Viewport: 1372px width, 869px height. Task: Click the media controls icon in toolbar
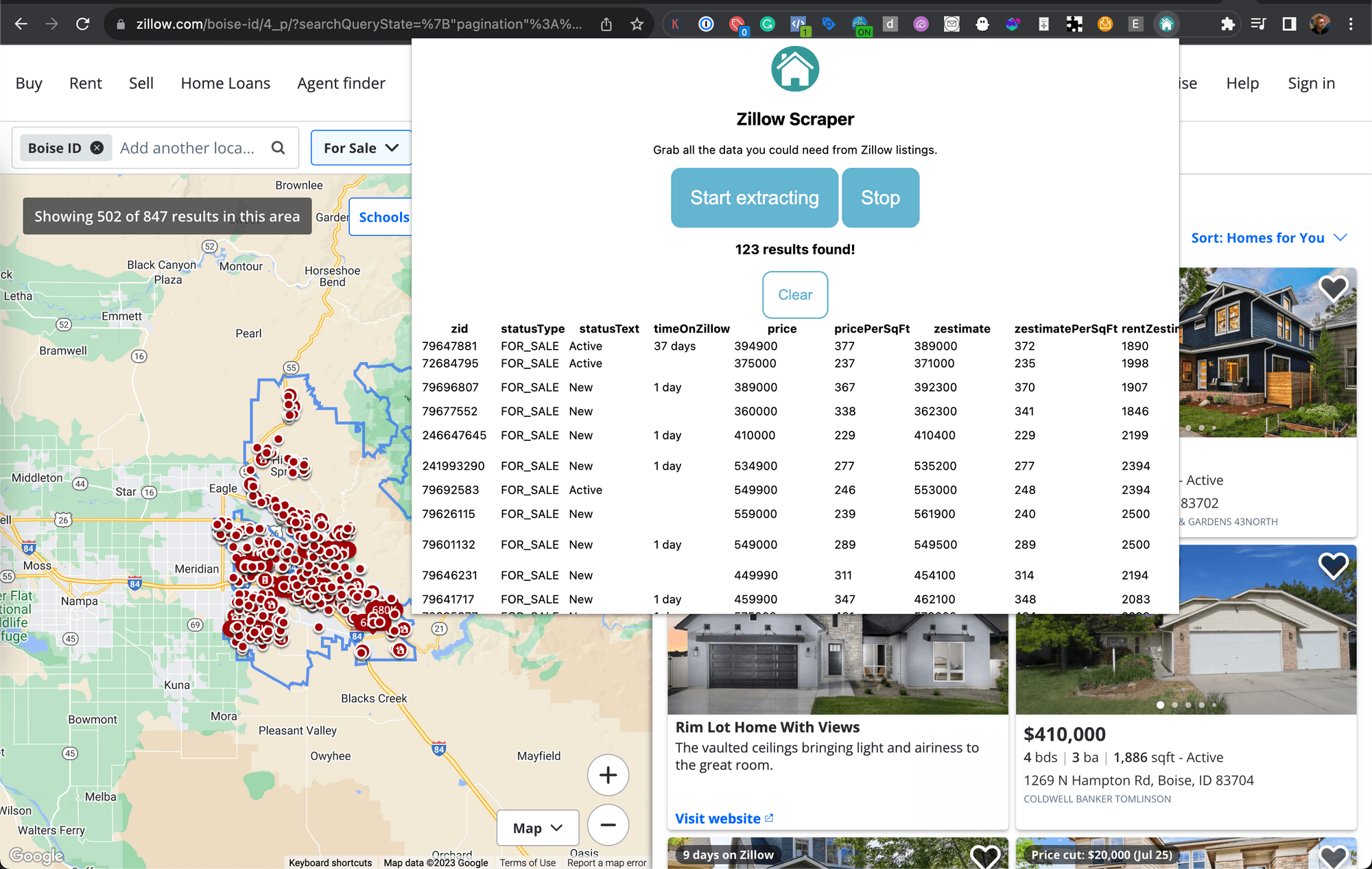(1259, 23)
